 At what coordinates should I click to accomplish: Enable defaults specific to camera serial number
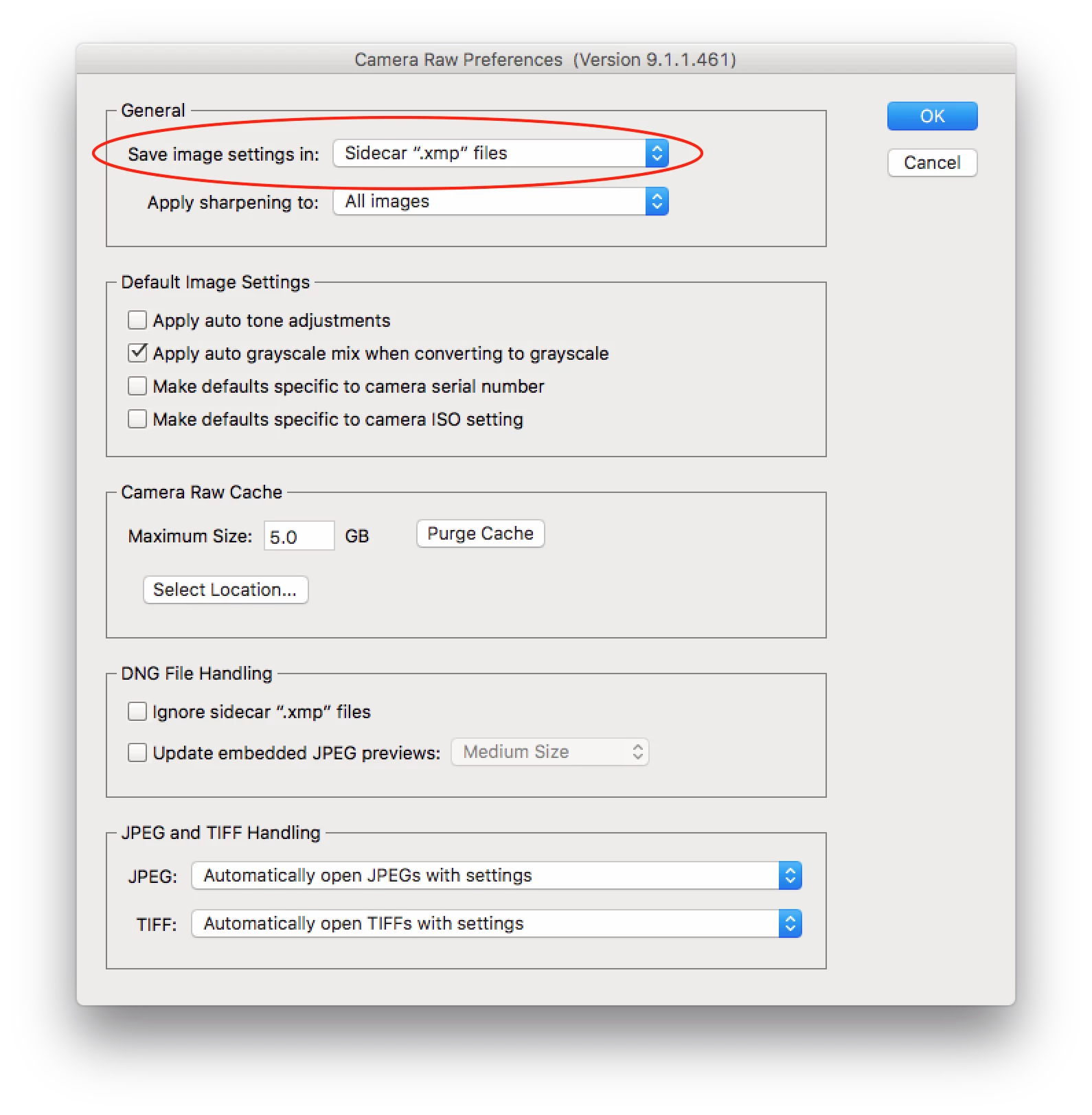click(137, 386)
